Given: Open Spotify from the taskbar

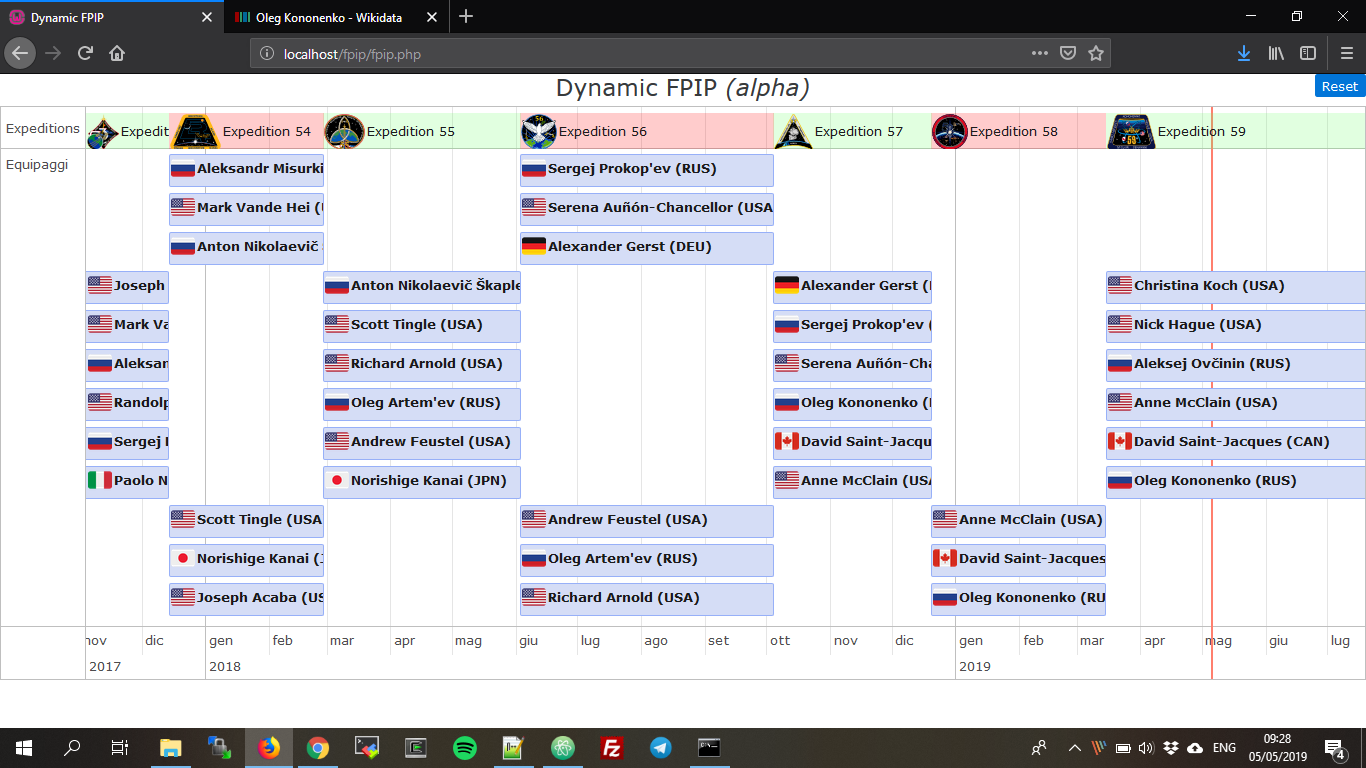Looking at the screenshot, I should (x=465, y=747).
